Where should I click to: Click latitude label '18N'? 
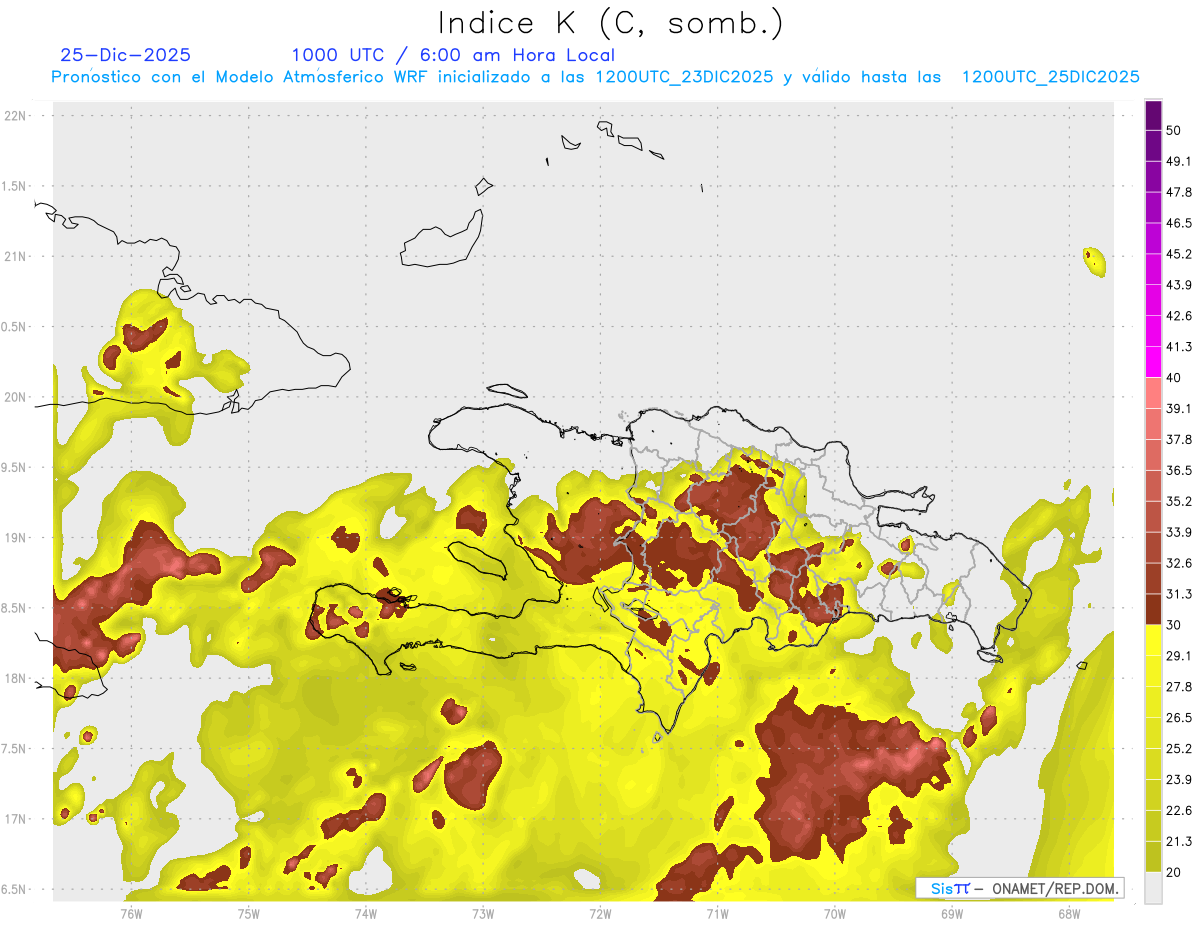point(17,679)
